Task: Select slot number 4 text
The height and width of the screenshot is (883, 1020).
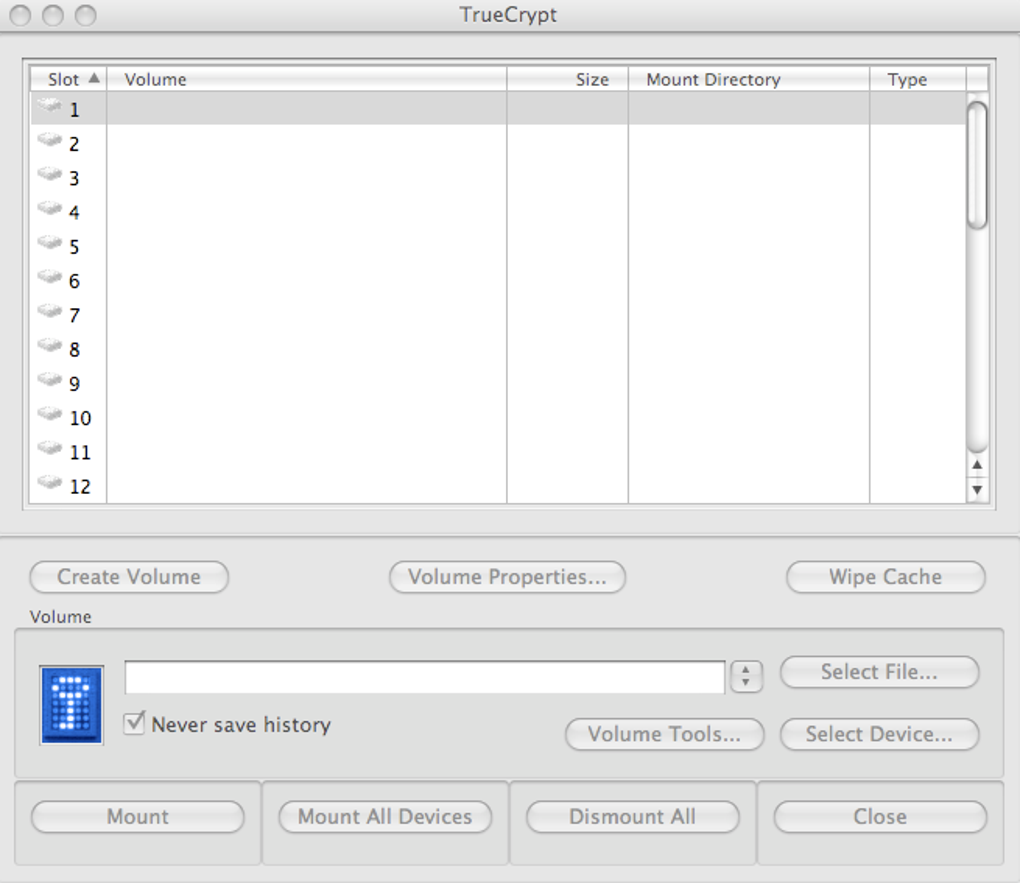Action: [74, 212]
